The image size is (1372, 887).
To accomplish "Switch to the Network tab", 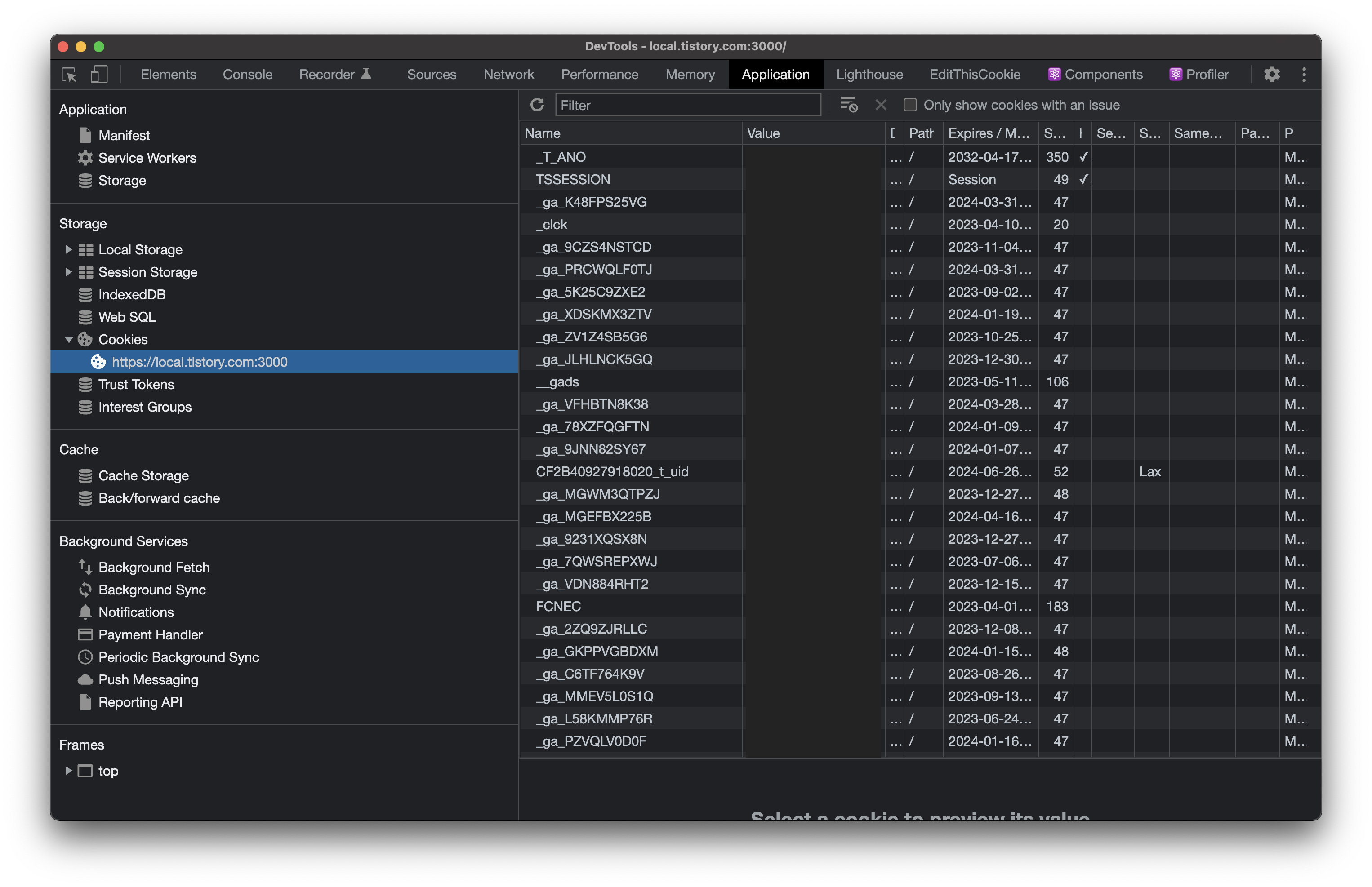I will (x=508, y=74).
